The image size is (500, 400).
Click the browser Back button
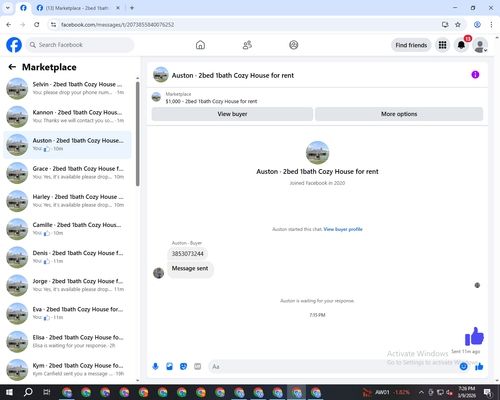[9, 25]
